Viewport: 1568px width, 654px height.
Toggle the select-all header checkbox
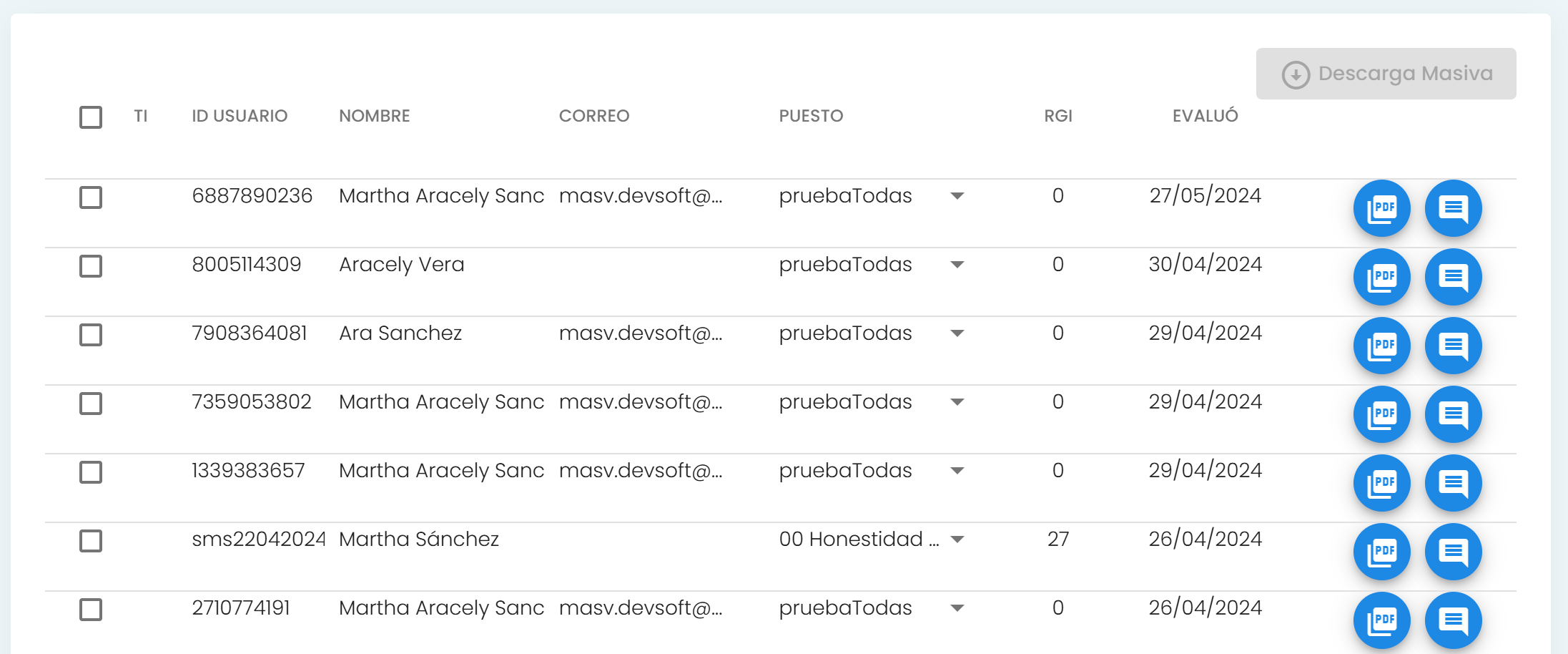tap(91, 117)
